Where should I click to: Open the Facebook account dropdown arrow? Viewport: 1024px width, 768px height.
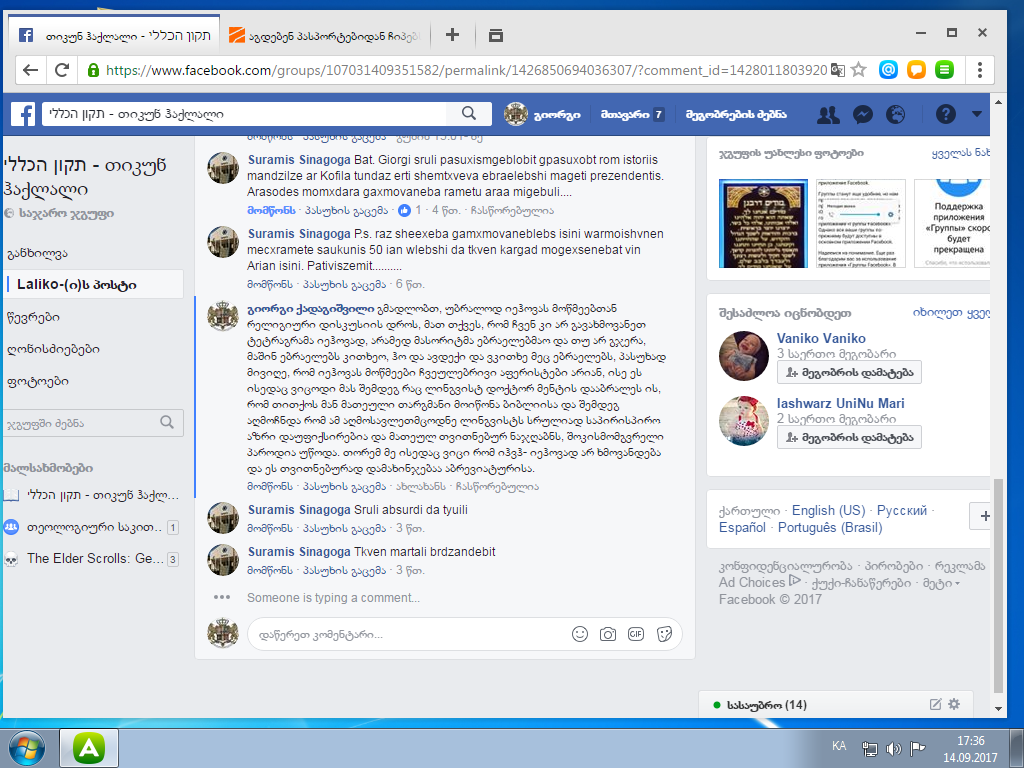977,114
